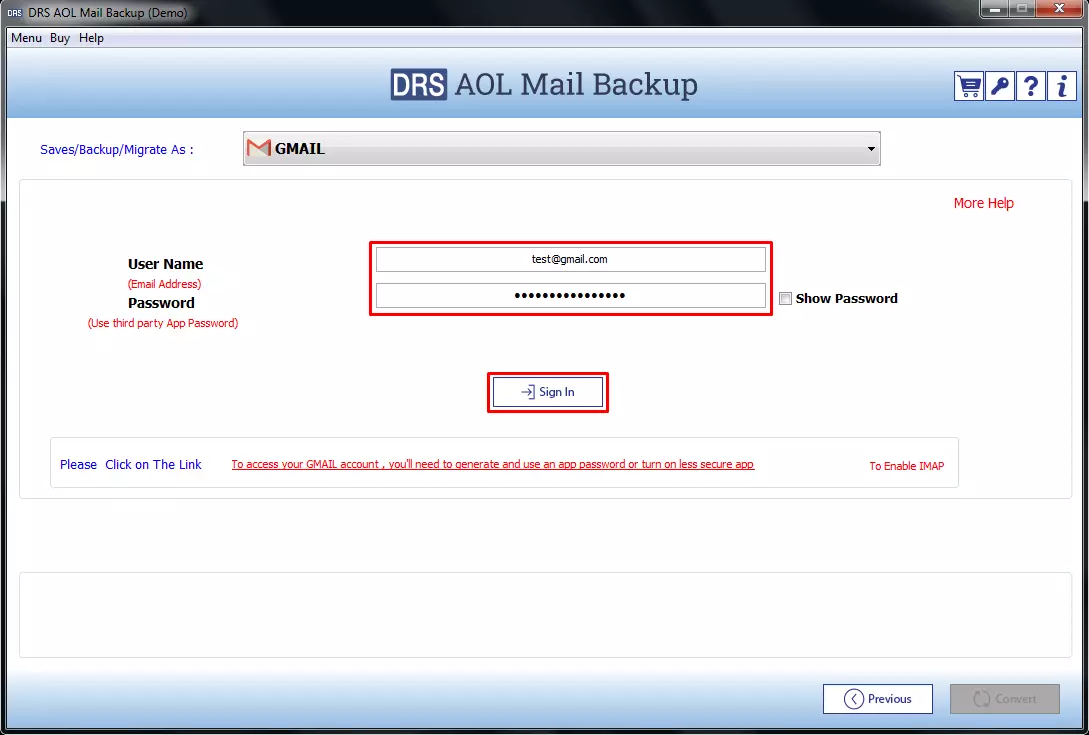Expand the Saves/Backup/Migrate As dropdown
1089x735 pixels.
[x=561, y=149]
